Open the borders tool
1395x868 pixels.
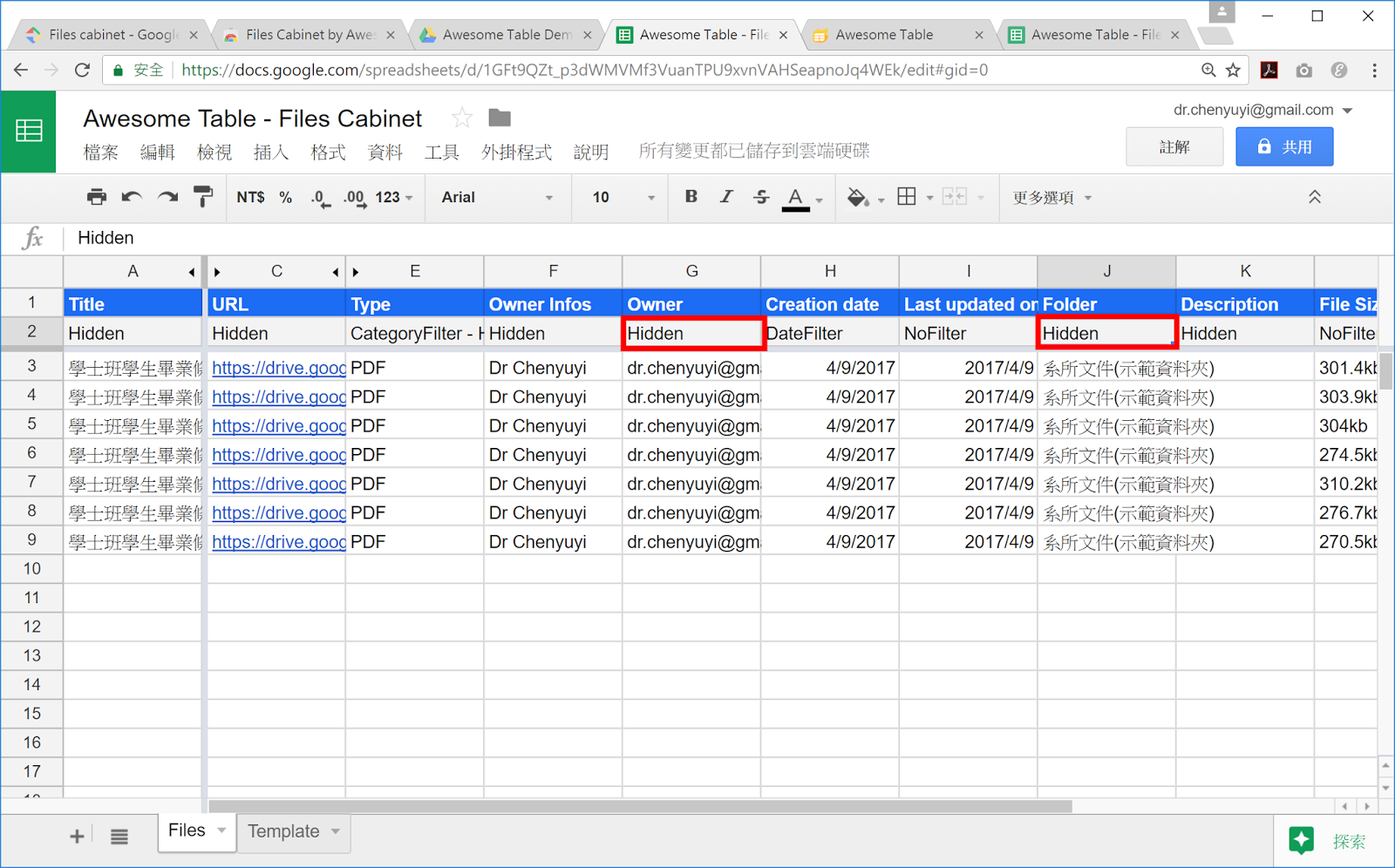(x=907, y=197)
